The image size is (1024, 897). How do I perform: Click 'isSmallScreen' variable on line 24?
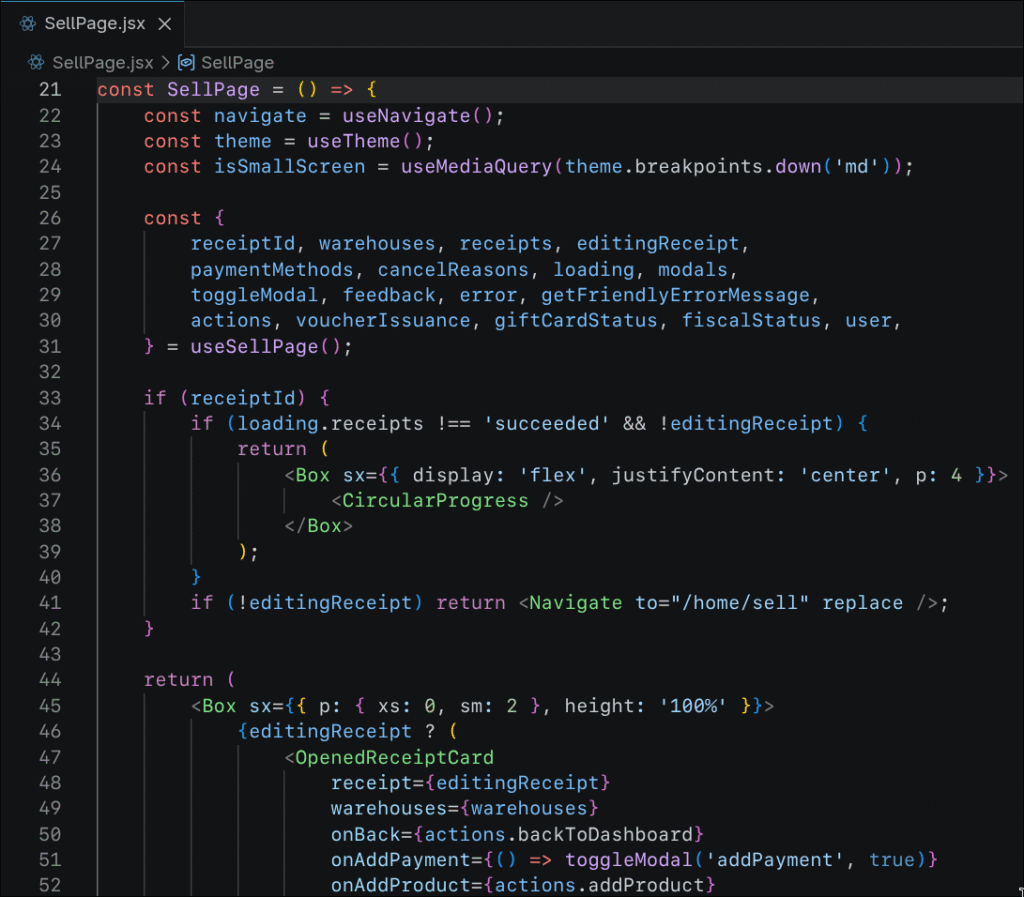coord(290,166)
